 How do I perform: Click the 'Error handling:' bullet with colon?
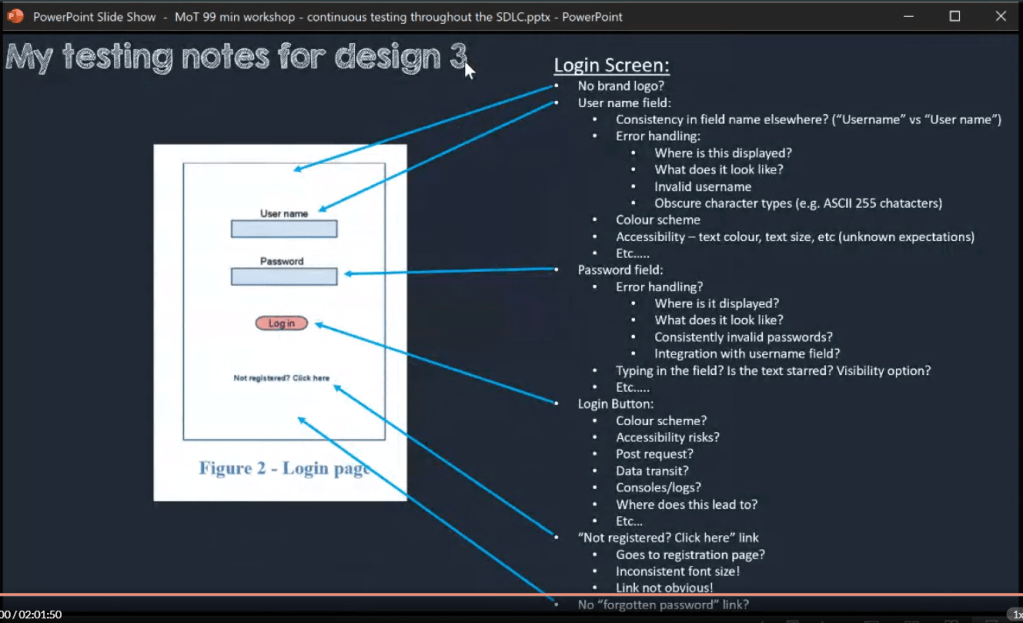point(658,136)
